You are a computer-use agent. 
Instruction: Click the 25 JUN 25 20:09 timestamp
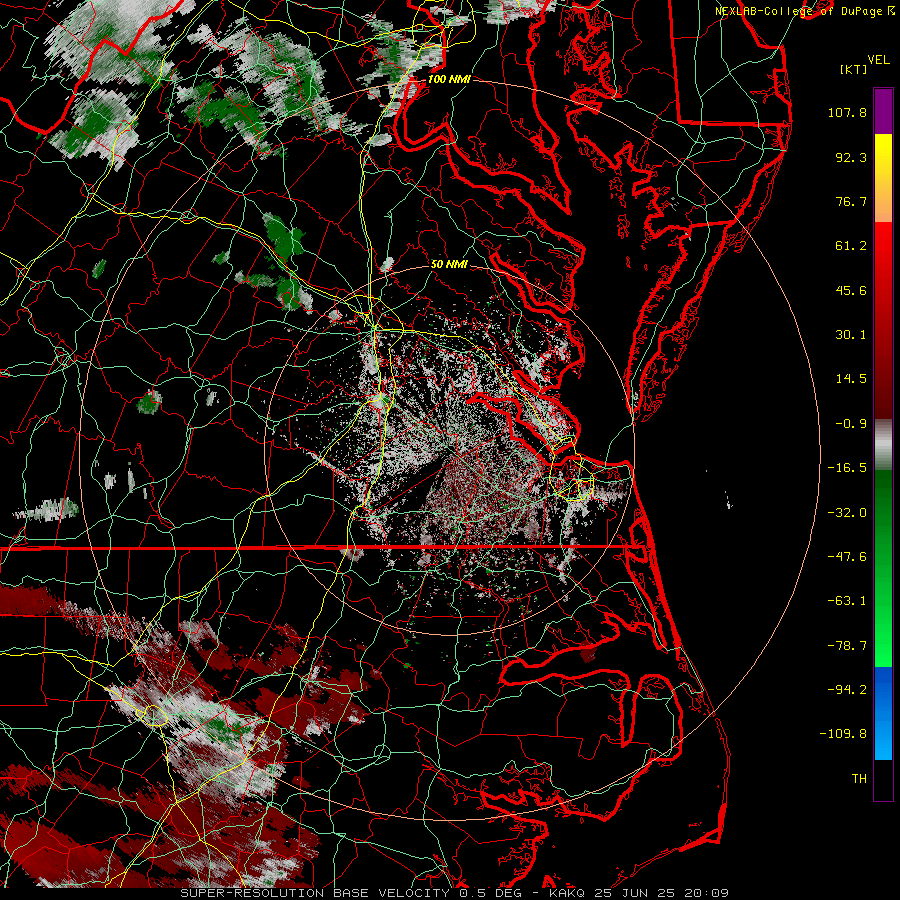click(x=661, y=893)
